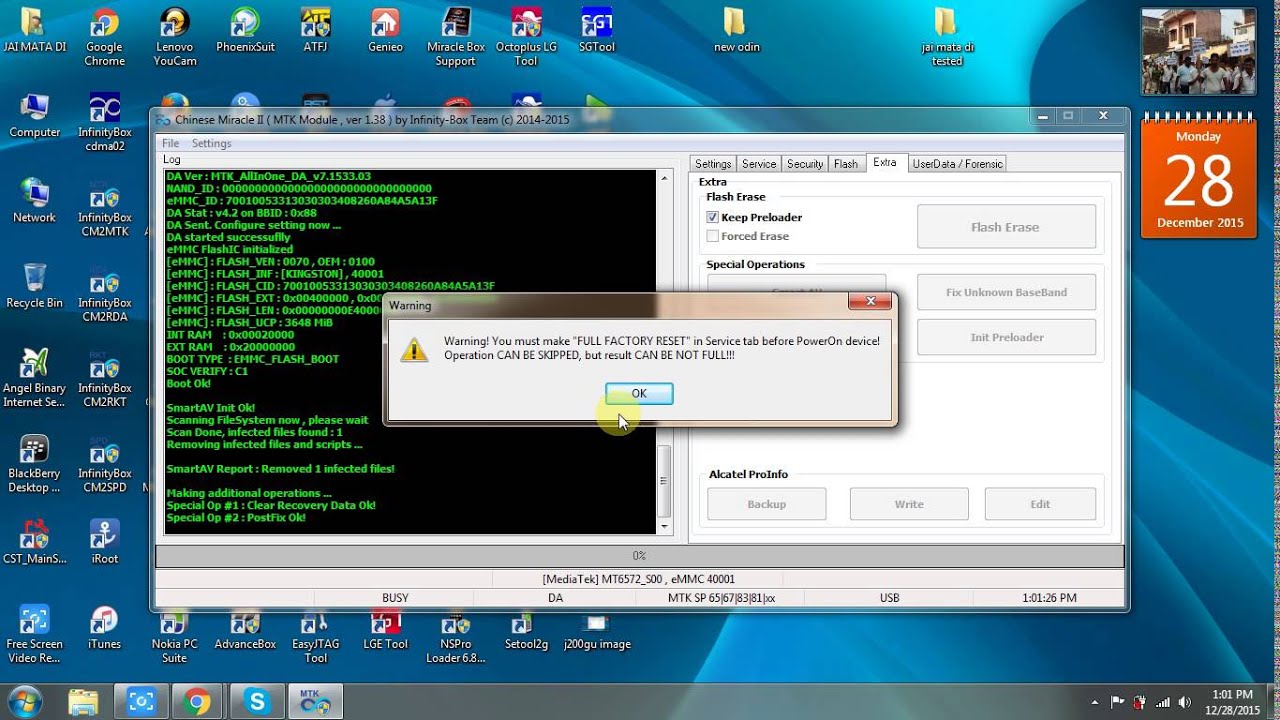Select the Network desktop icon

(x=34, y=201)
